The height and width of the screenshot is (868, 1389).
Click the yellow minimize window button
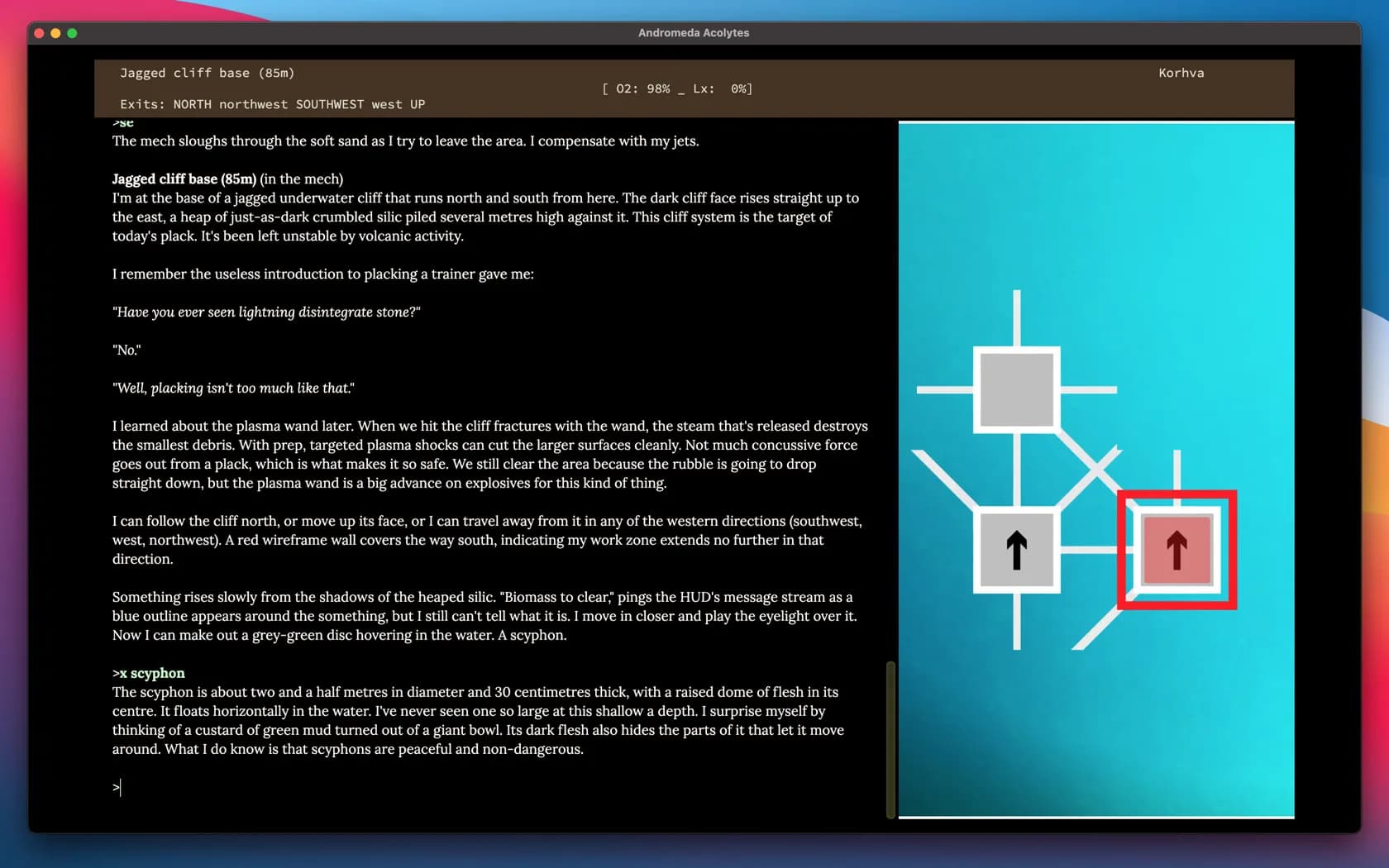point(55,33)
